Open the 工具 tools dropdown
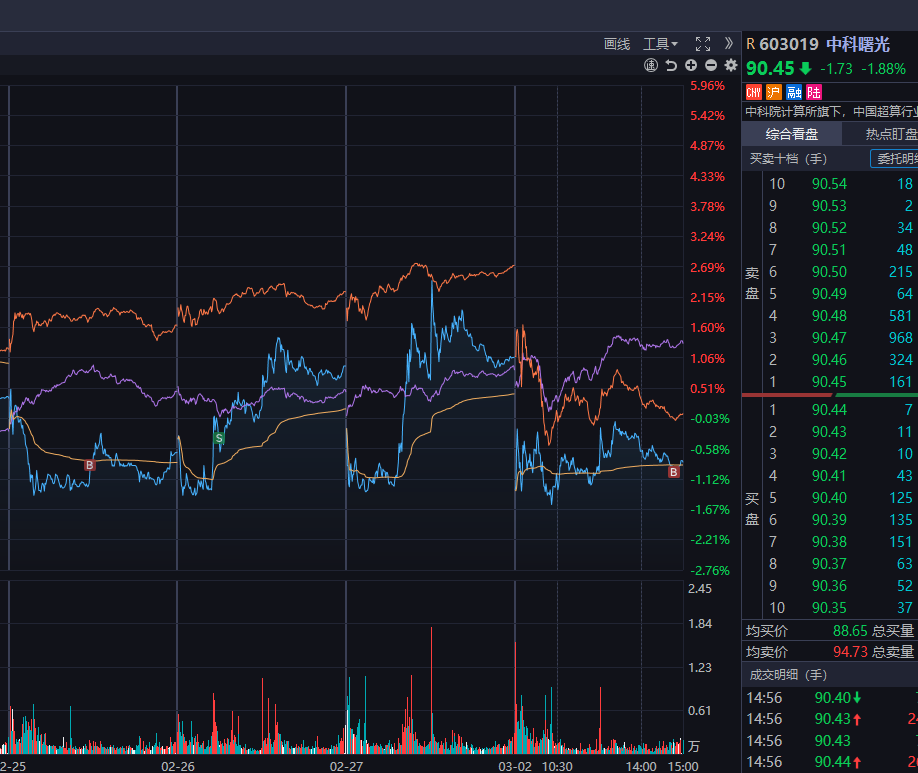This screenshot has height=773, width=918. pos(660,44)
